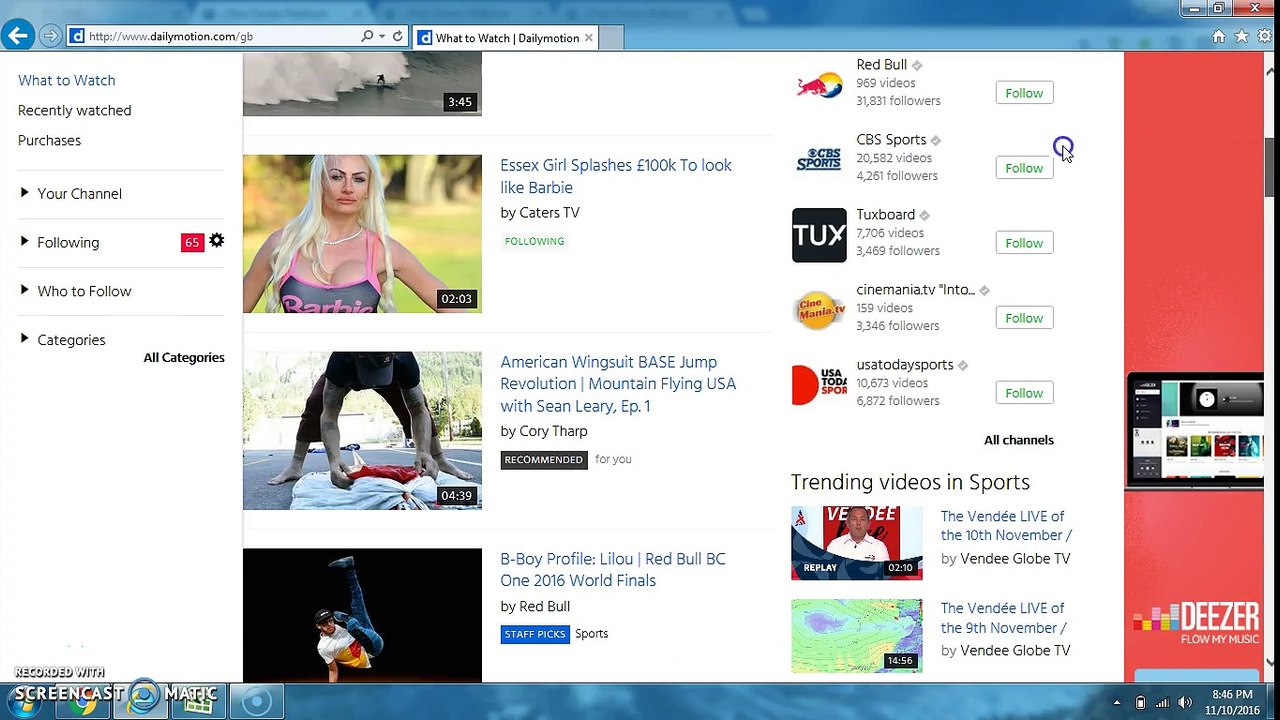Open the Sports category tag
1280x720 pixels.
(x=591, y=634)
